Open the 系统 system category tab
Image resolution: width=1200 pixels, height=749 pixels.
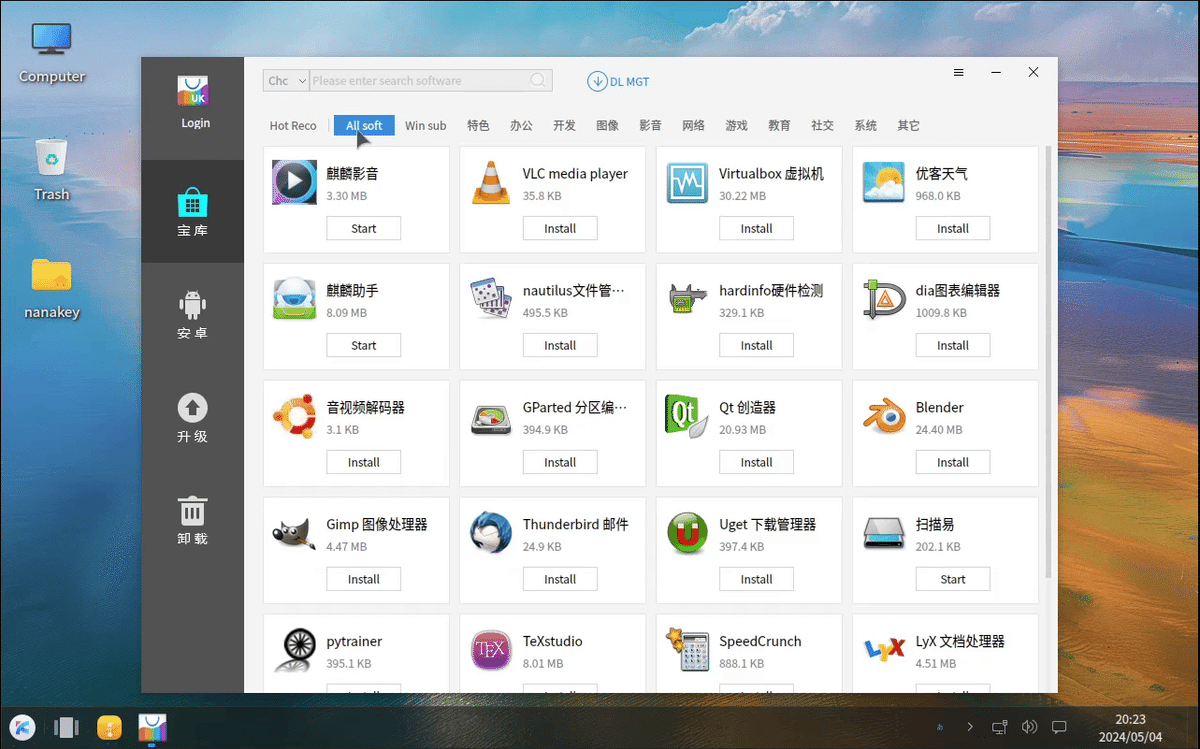[x=865, y=126]
